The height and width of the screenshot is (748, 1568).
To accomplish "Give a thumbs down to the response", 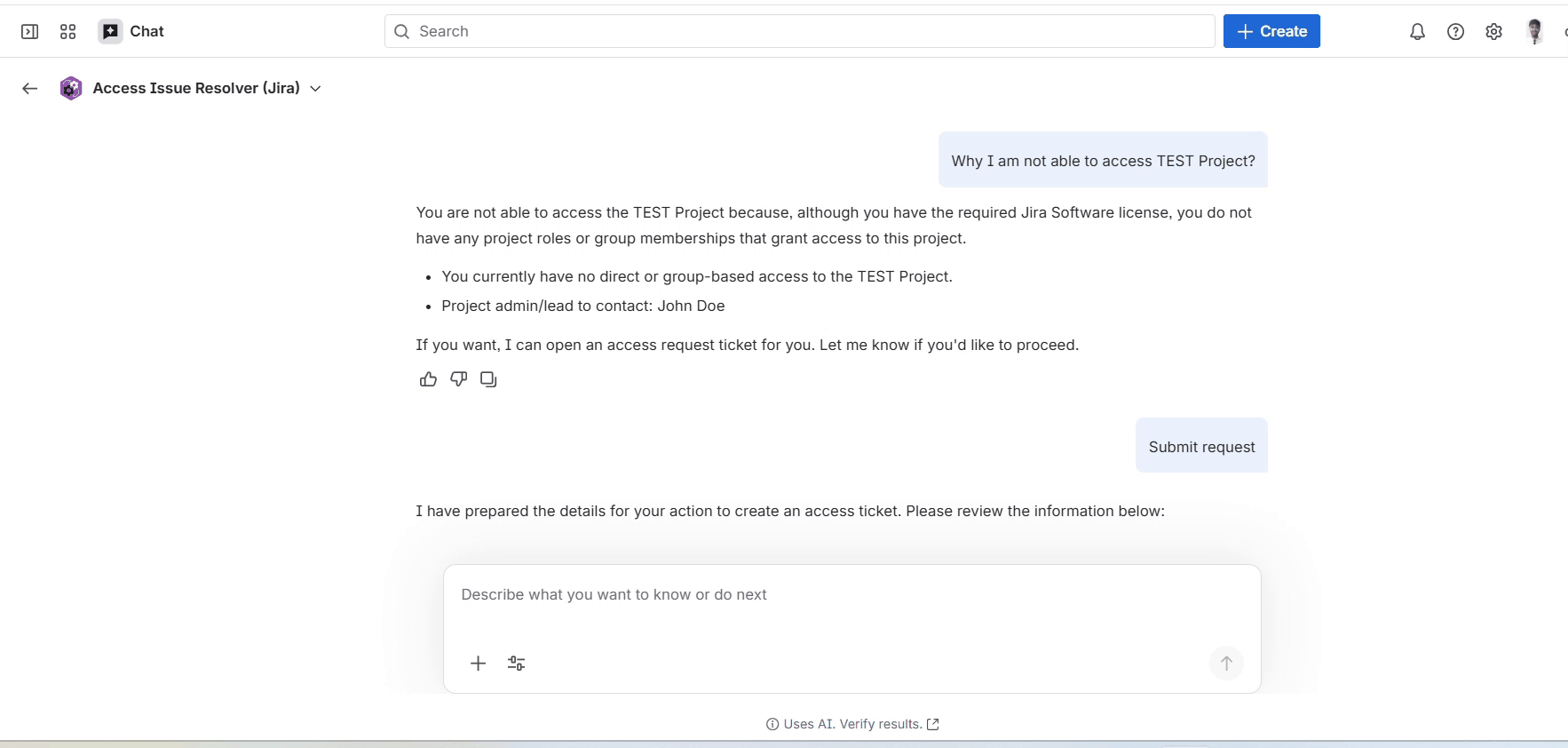I will pos(459,379).
